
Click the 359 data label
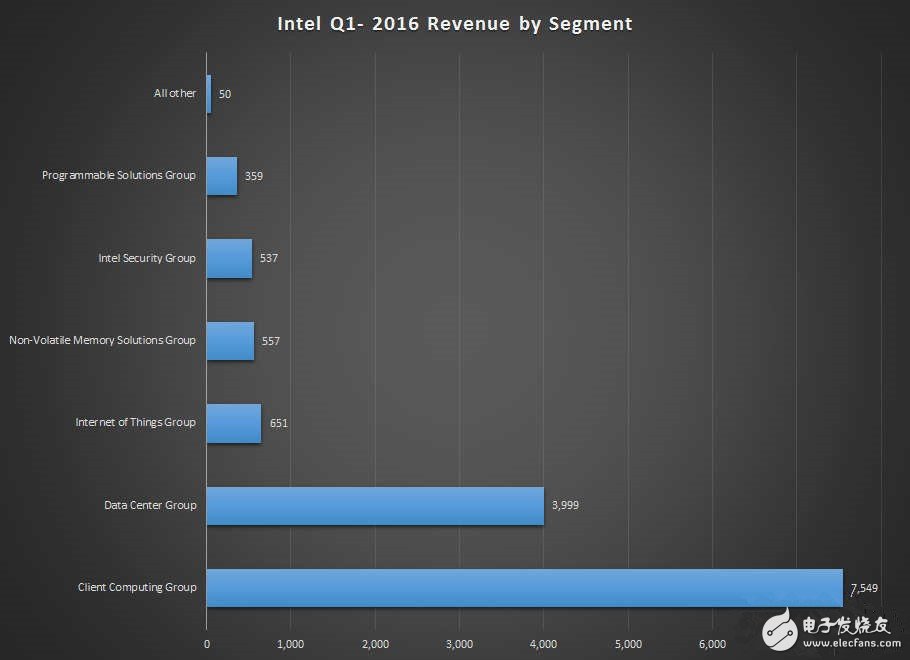[x=253, y=176]
